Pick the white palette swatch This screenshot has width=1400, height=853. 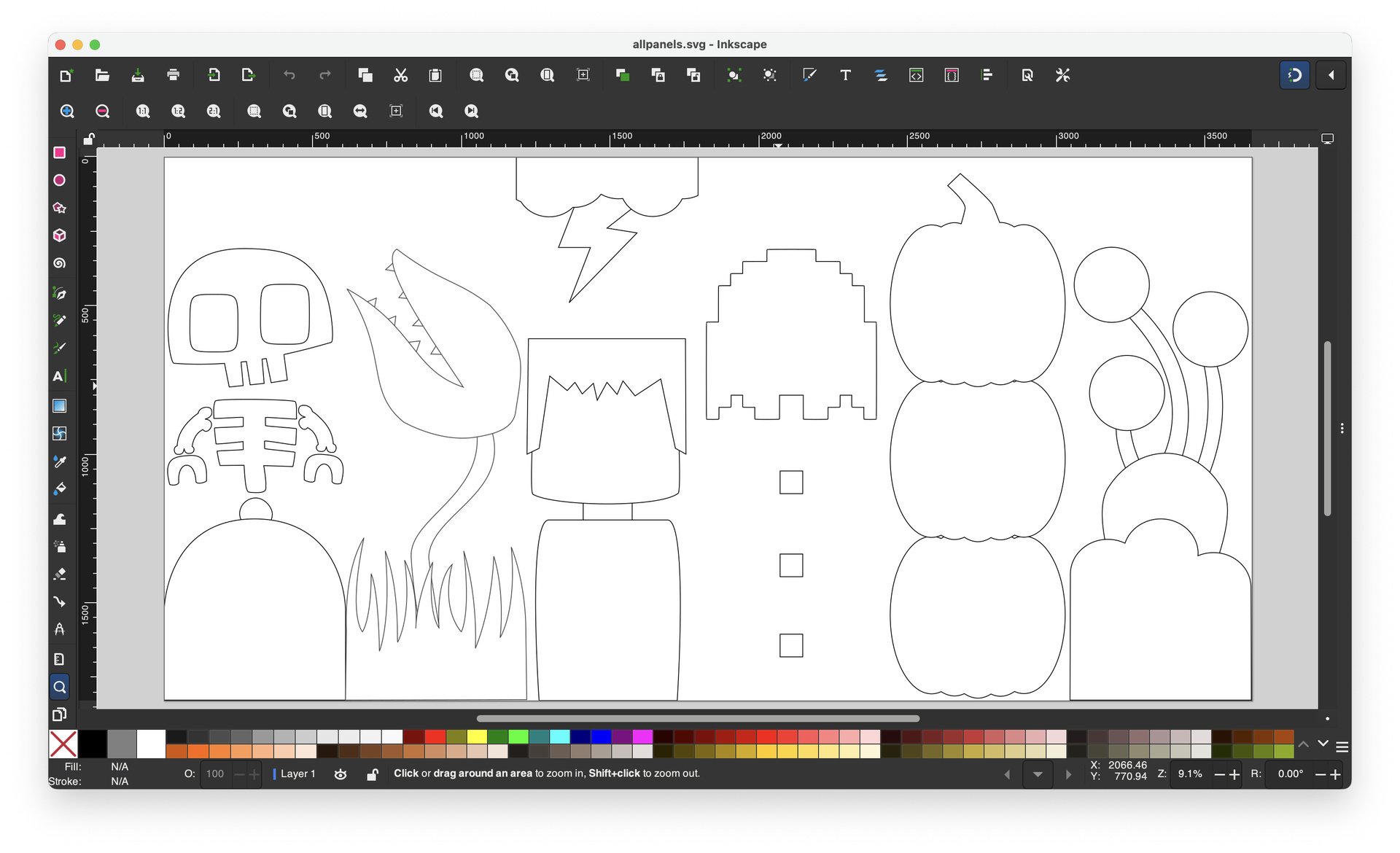pos(151,744)
